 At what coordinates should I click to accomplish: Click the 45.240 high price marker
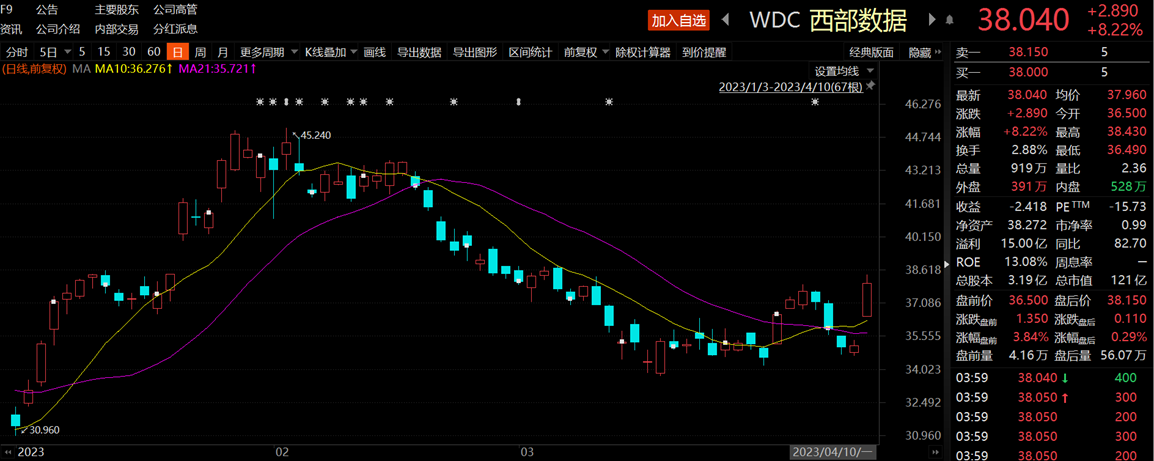point(315,135)
